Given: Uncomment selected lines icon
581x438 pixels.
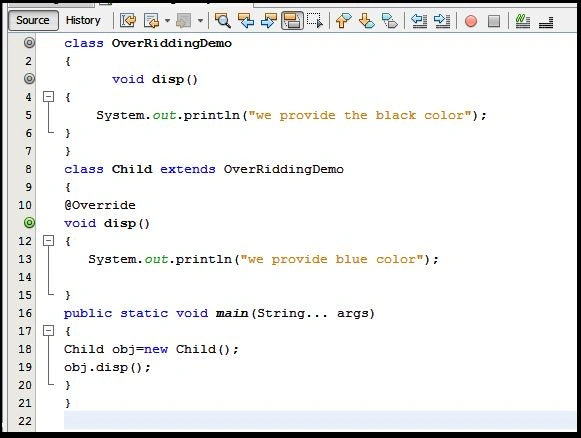Looking at the screenshot, I should point(546,22).
